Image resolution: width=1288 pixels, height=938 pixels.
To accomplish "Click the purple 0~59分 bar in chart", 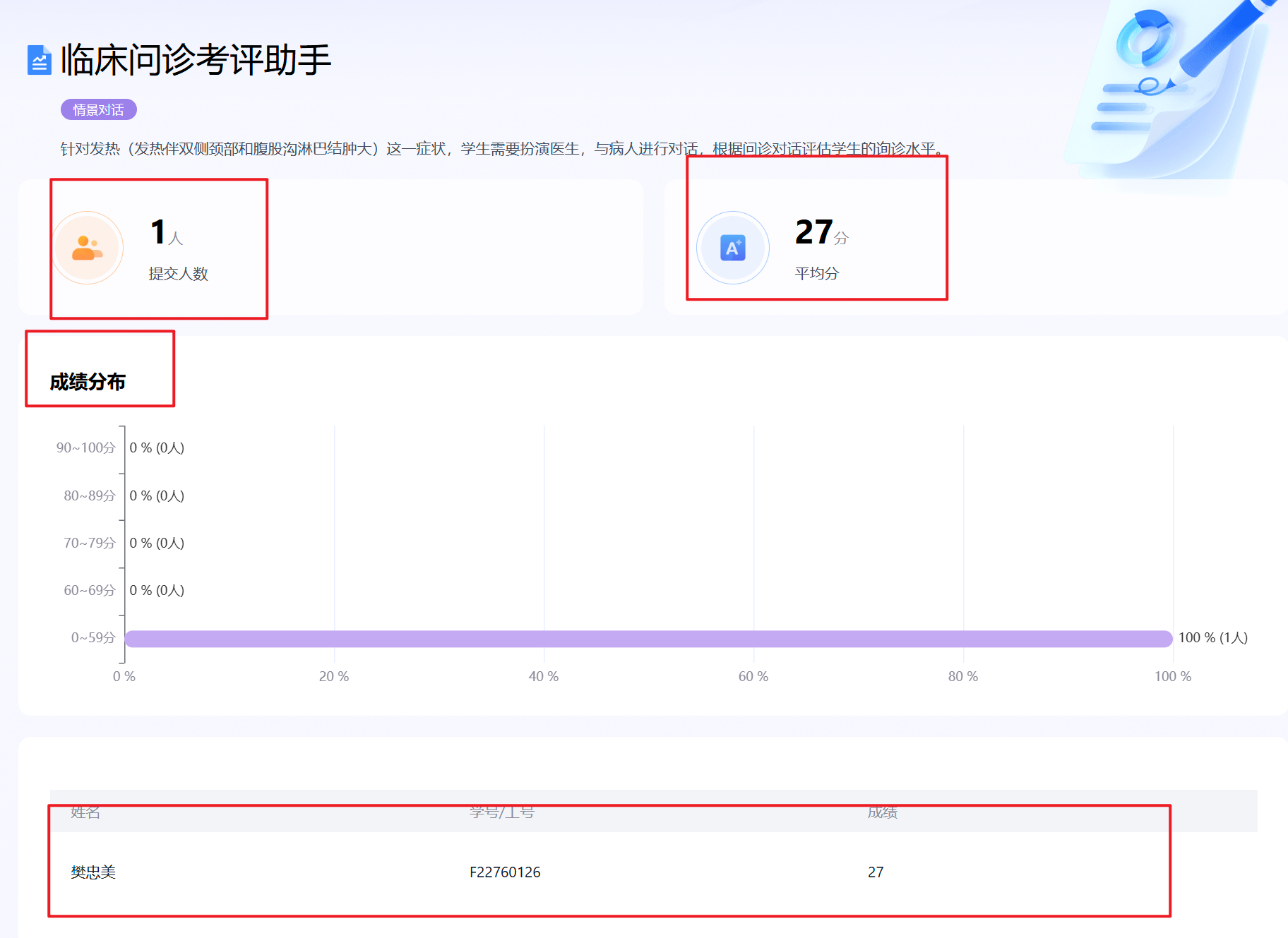I will (x=648, y=639).
